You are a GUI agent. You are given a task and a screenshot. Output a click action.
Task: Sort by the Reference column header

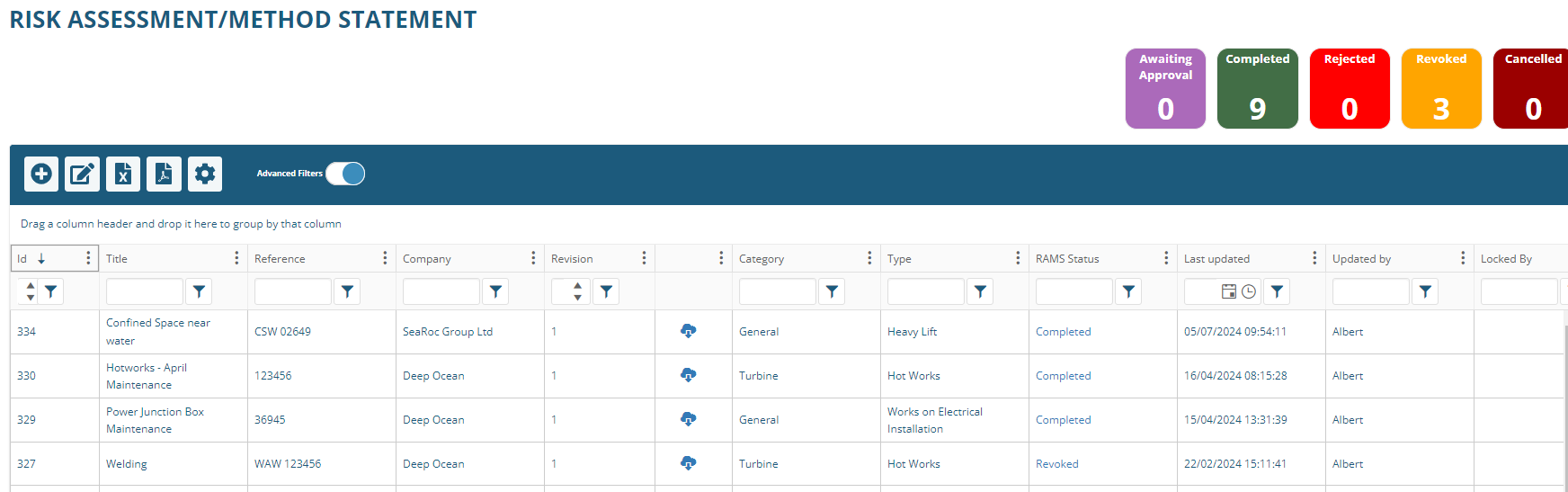280,258
